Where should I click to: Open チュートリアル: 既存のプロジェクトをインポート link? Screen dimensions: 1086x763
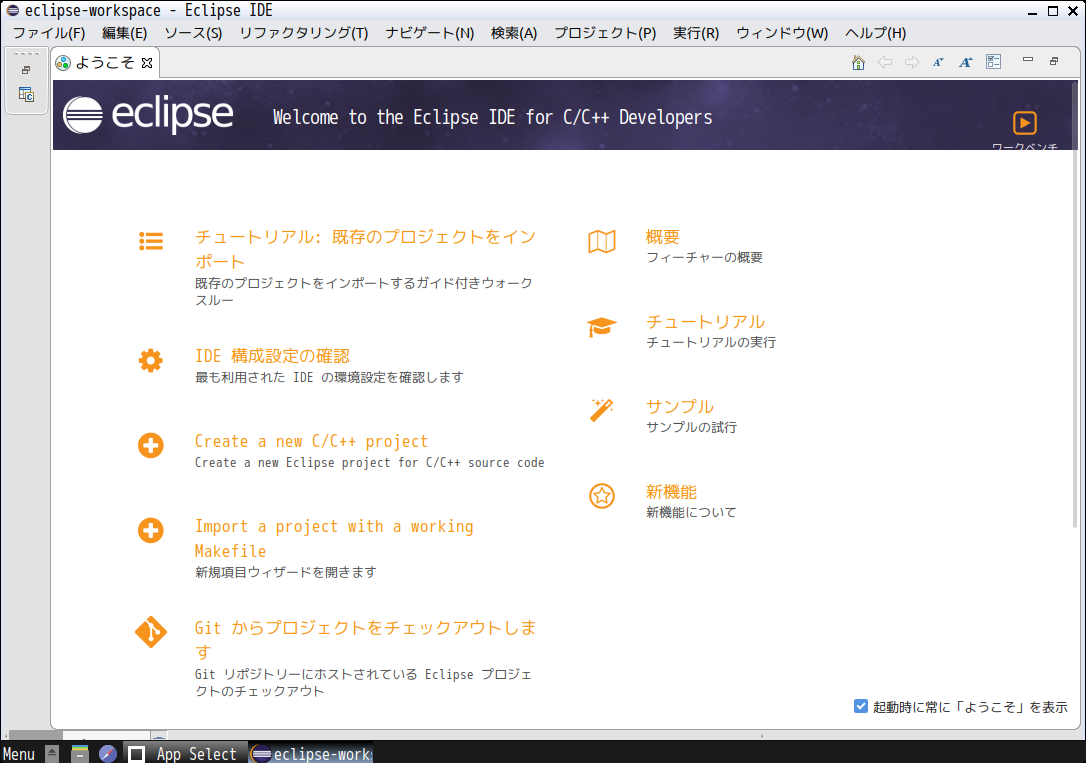[365, 249]
